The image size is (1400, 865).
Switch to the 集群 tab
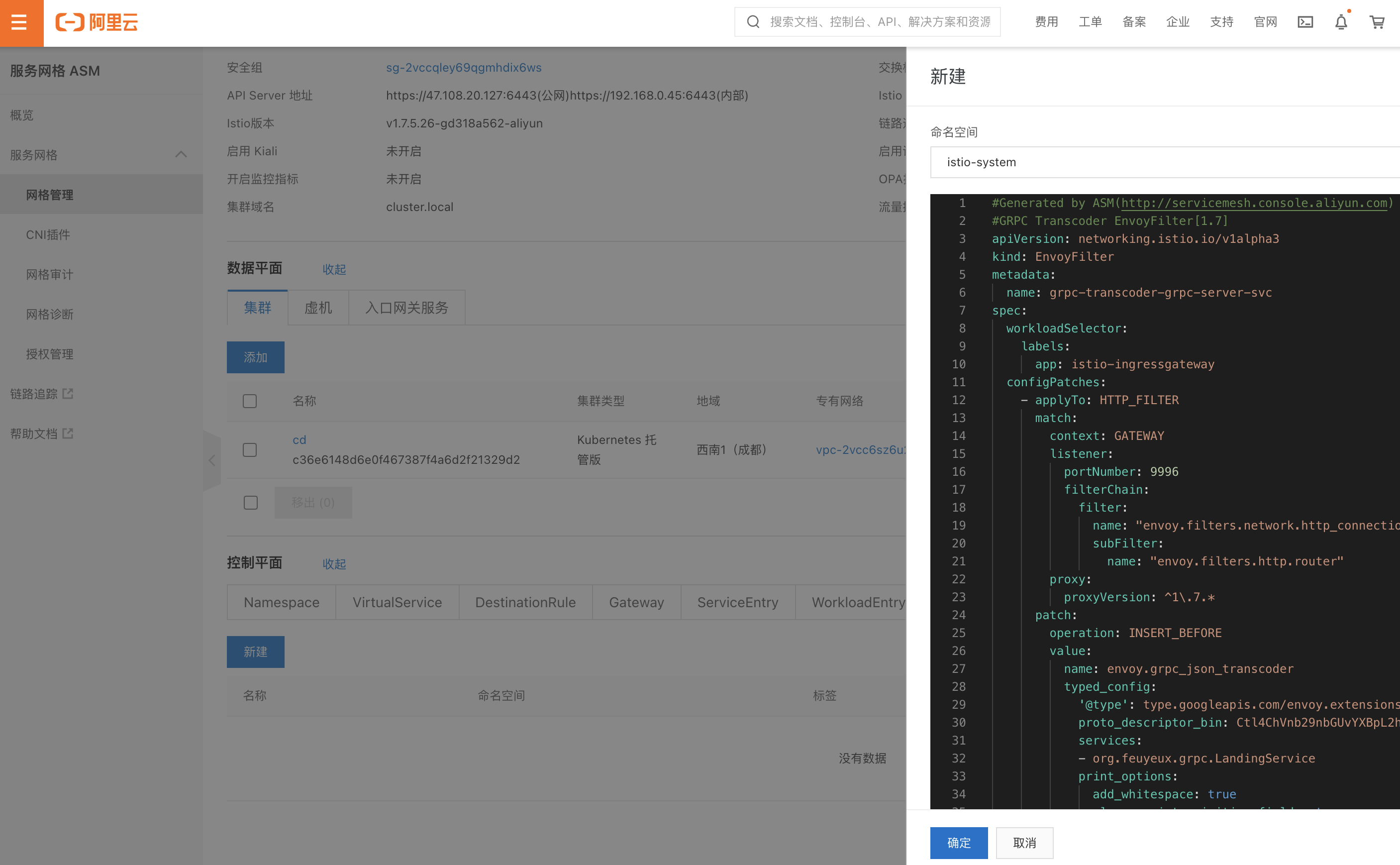pyautogui.click(x=257, y=308)
